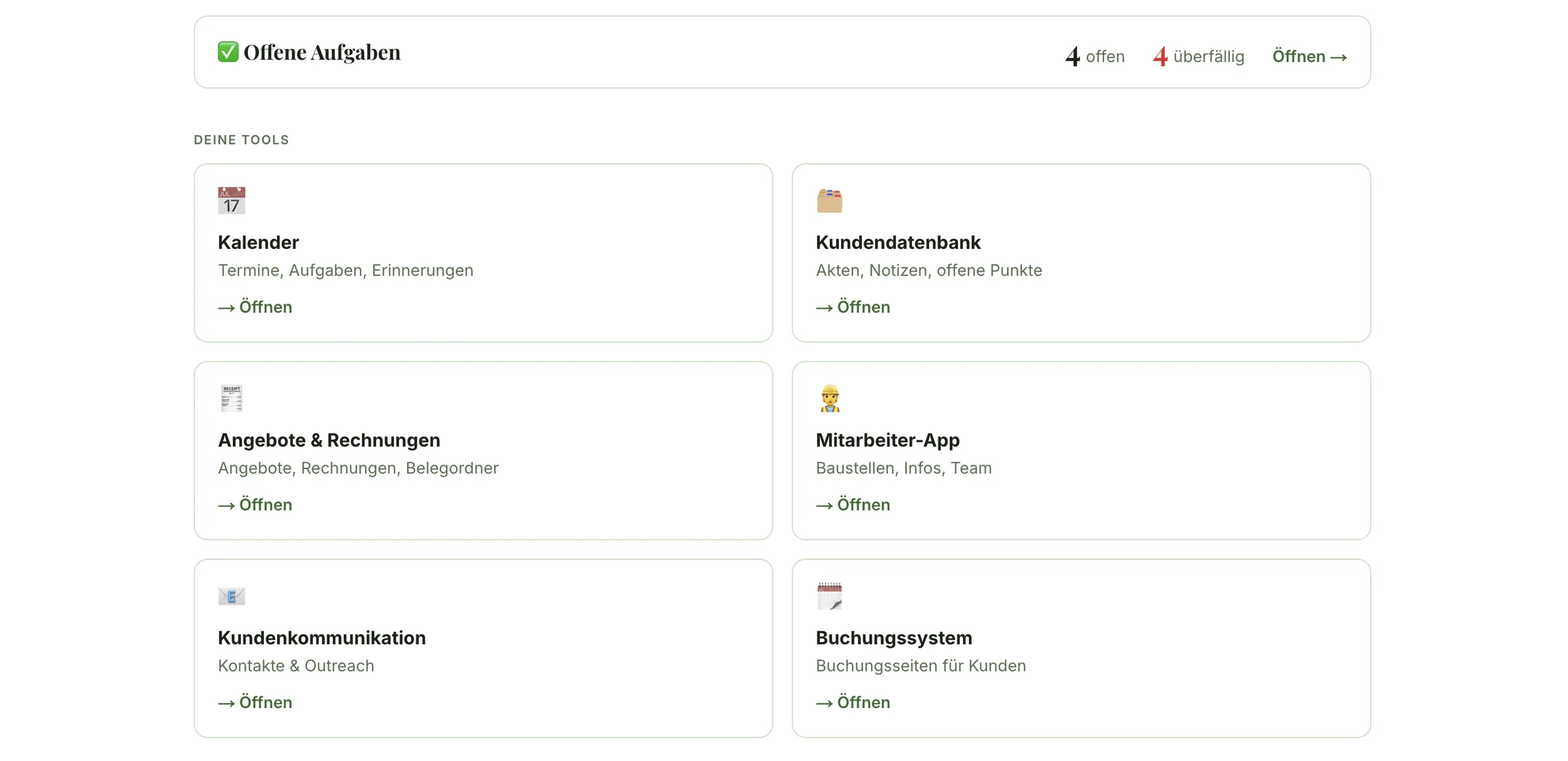Click the Kundendatenbank card title
This screenshot has height=761, width=1568.
898,242
